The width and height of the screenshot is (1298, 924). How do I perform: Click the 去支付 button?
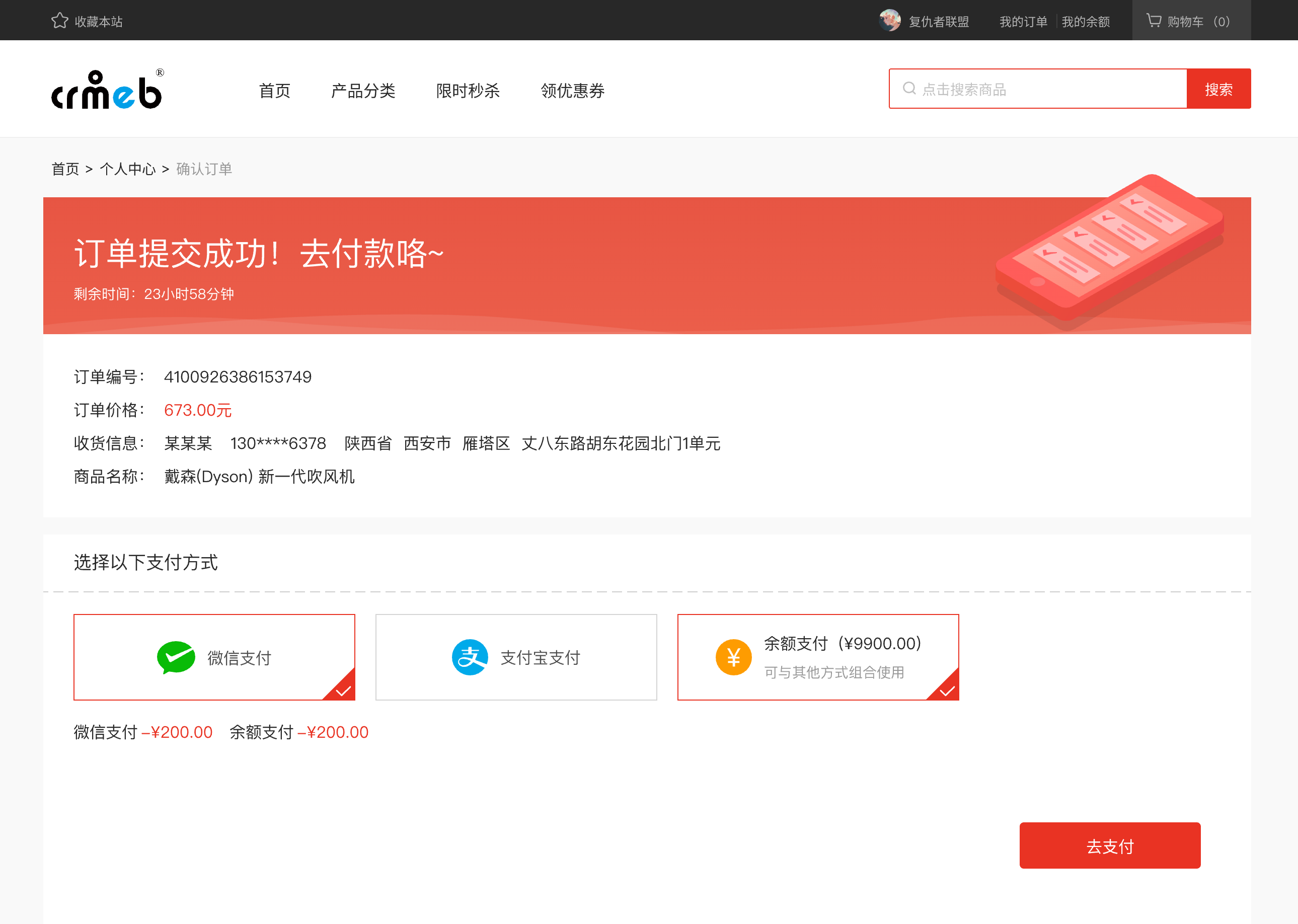click(1110, 845)
